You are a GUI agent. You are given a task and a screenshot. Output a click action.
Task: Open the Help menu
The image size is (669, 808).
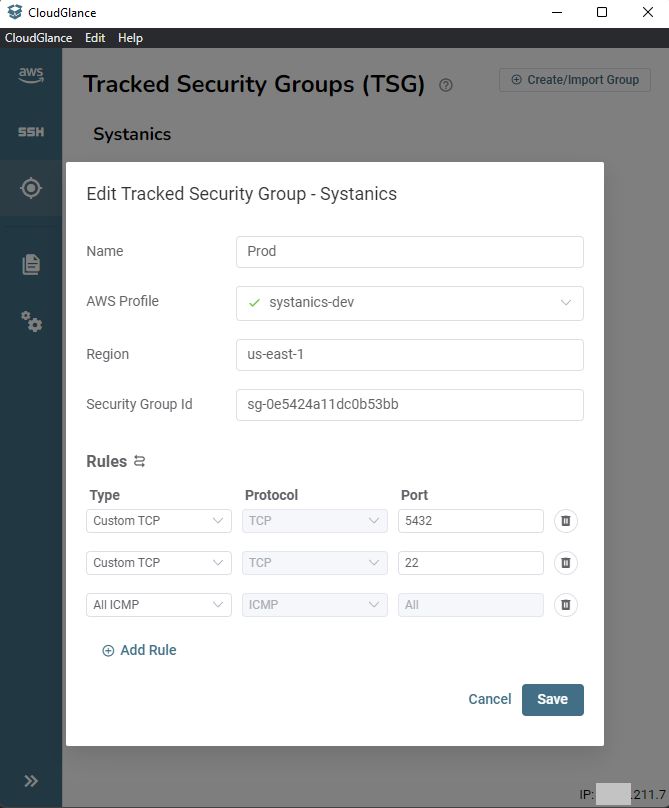tap(130, 38)
